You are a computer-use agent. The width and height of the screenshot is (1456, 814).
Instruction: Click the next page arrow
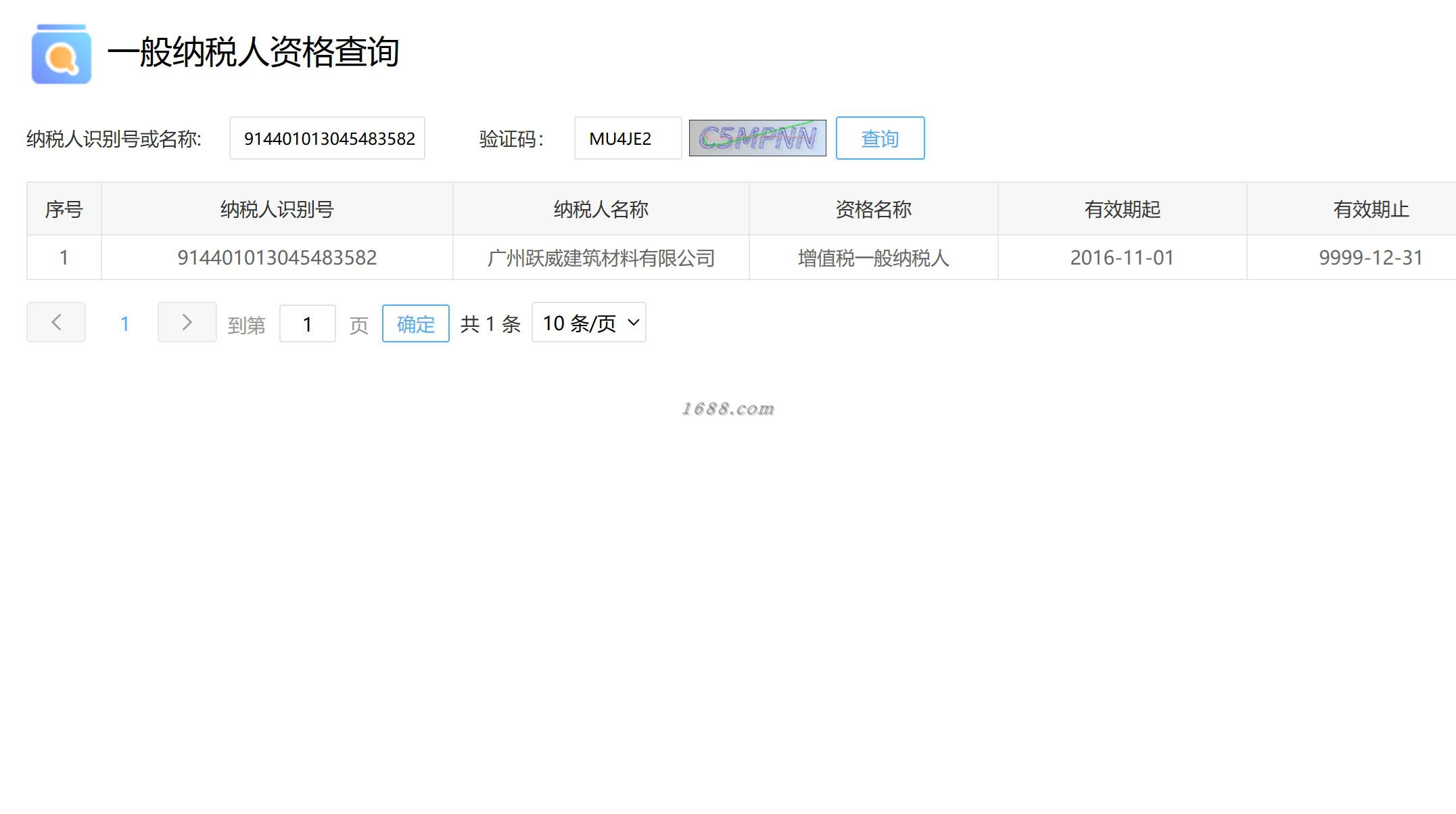(187, 322)
